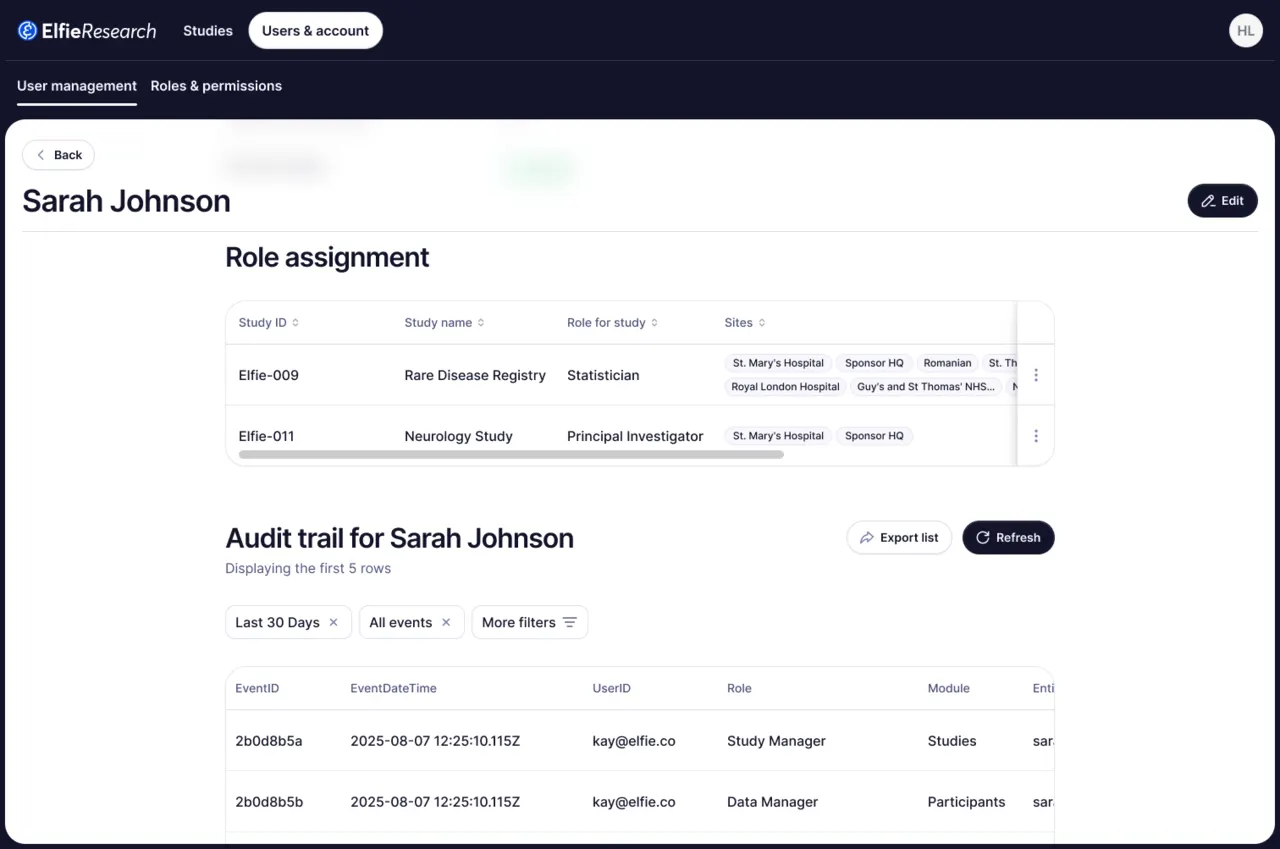The image size is (1280, 849).
Task: Click the Rare Disease Registry study name
Action: click(475, 376)
